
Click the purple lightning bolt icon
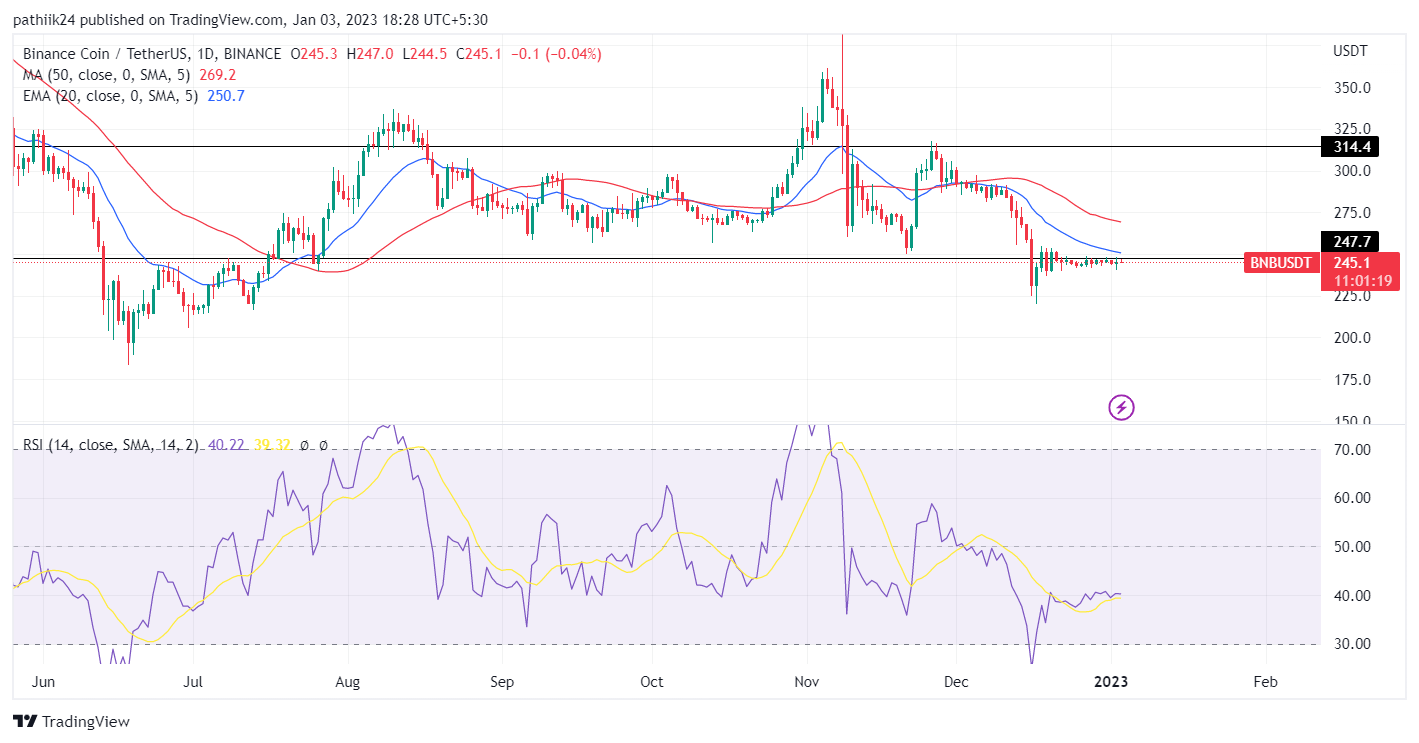tap(1122, 407)
